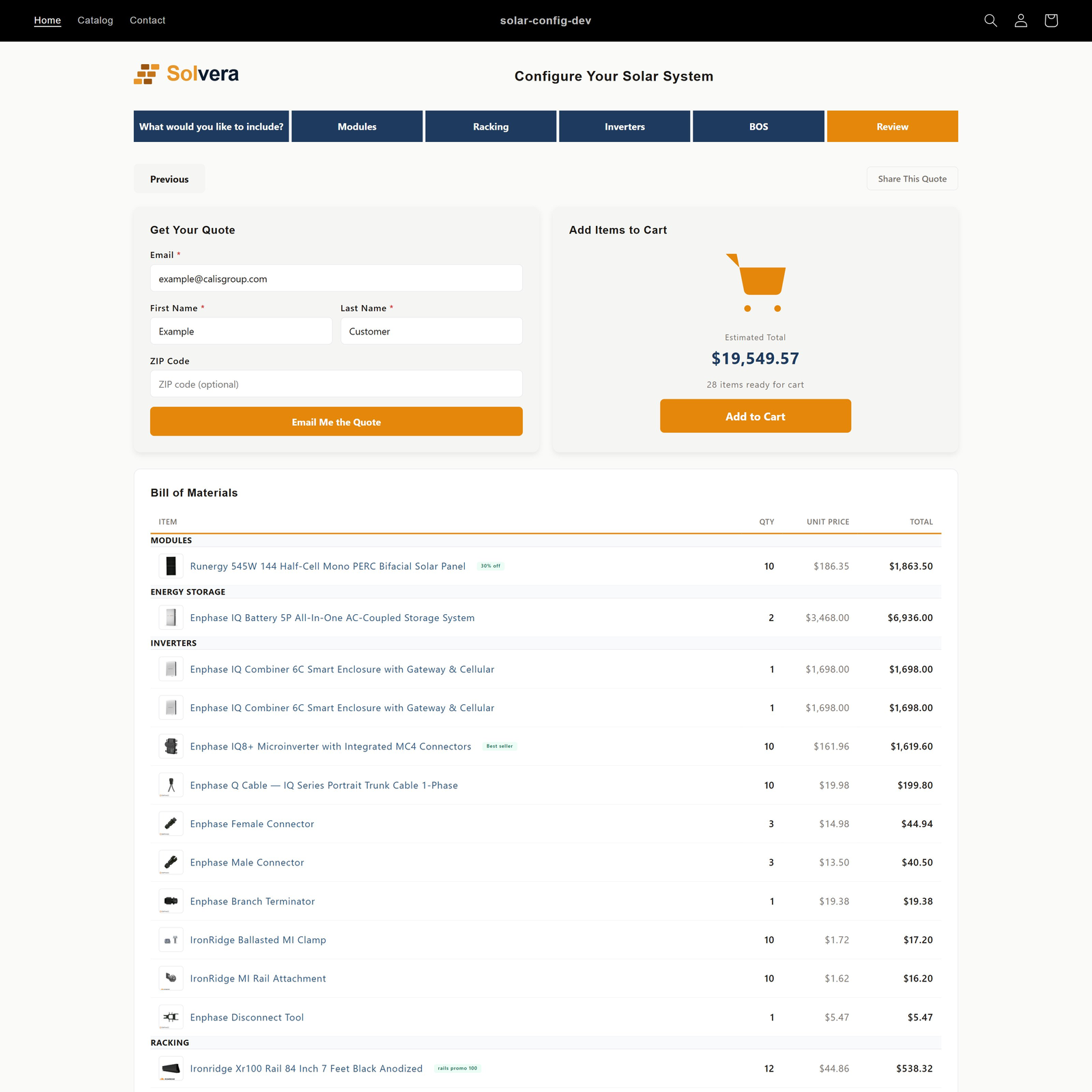
Task: Click Email Me the Quote button
Action: (336, 422)
